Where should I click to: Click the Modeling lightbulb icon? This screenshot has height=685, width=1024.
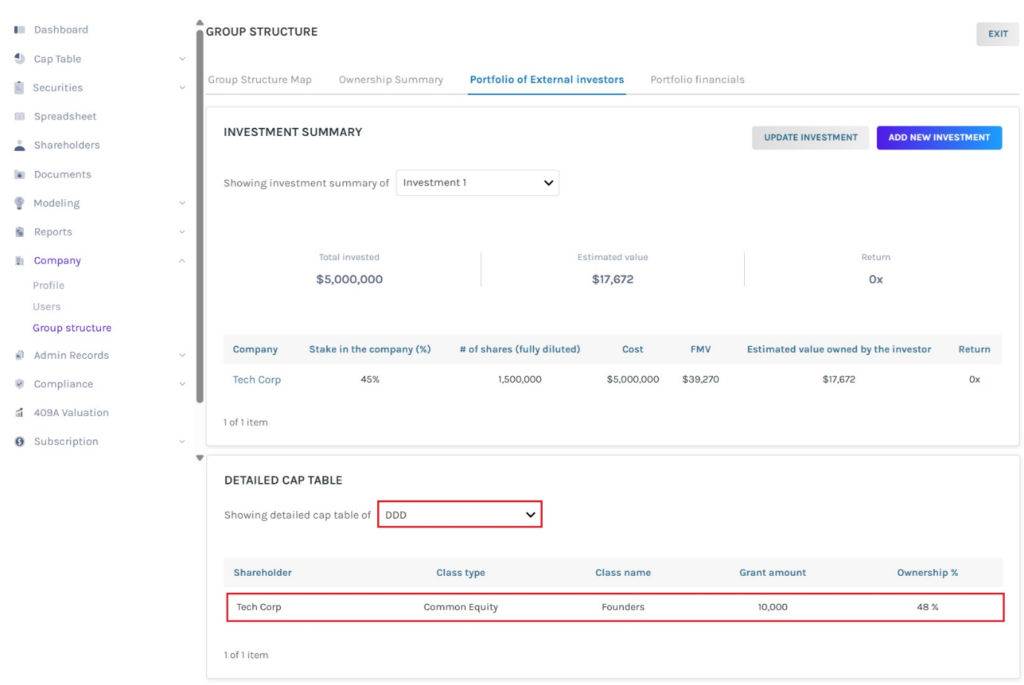click(19, 203)
